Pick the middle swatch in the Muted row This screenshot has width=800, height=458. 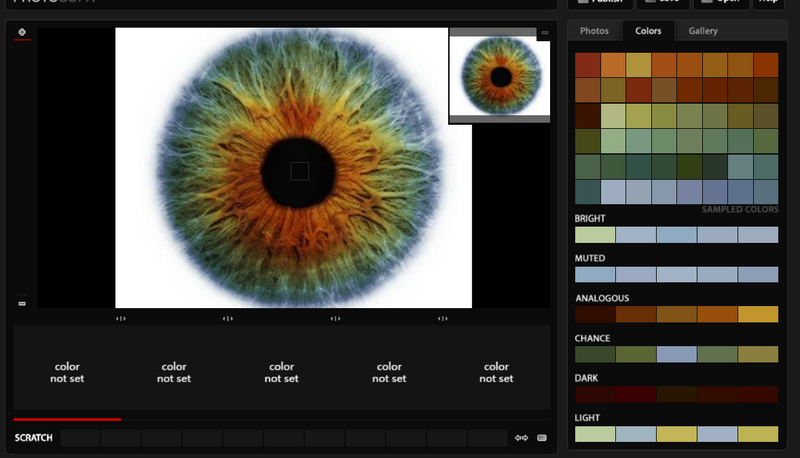coord(677,274)
